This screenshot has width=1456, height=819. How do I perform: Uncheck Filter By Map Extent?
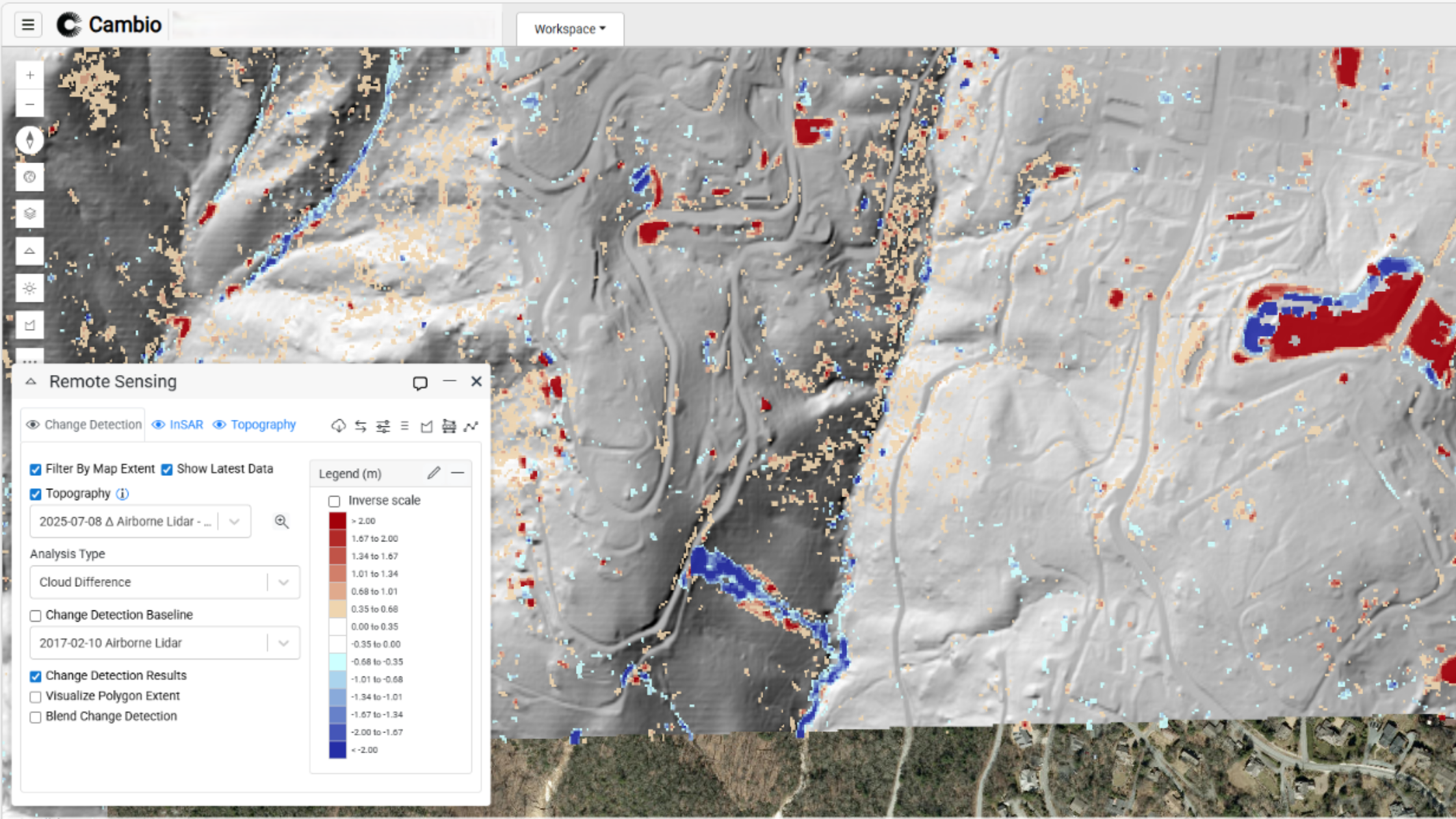pos(36,469)
